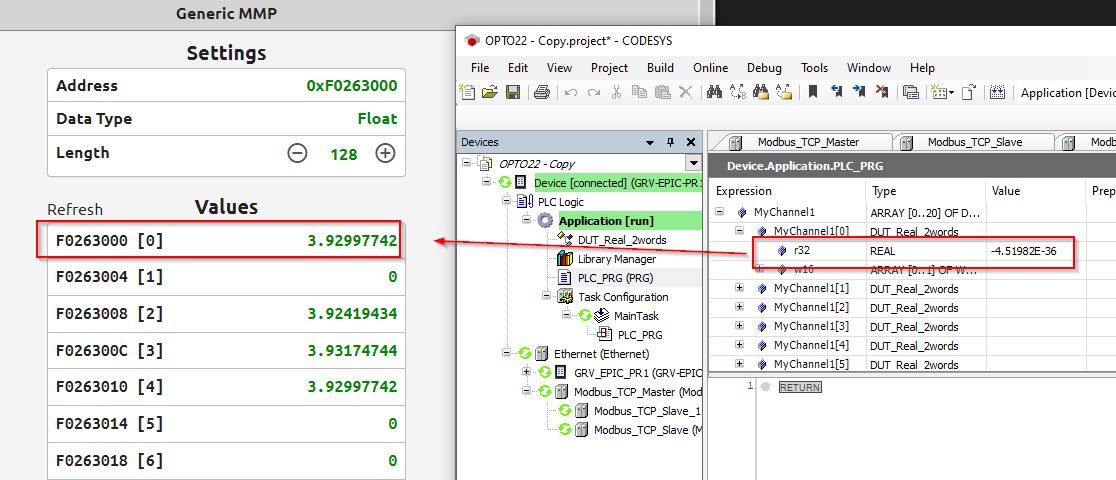The height and width of the screenshot is (480, 1116).
Task: Collapse the Task Configuration node
Action: pyautogui.click(x=547, y=296)
